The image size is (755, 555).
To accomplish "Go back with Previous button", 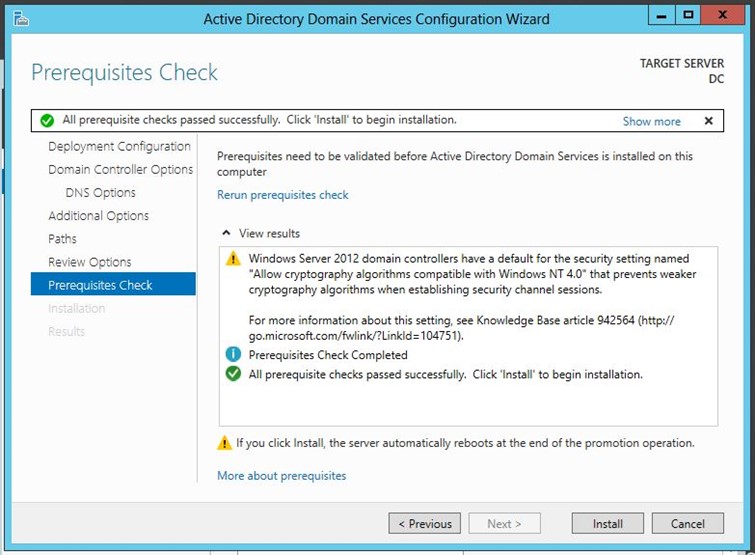I will [x=425, y=523].
